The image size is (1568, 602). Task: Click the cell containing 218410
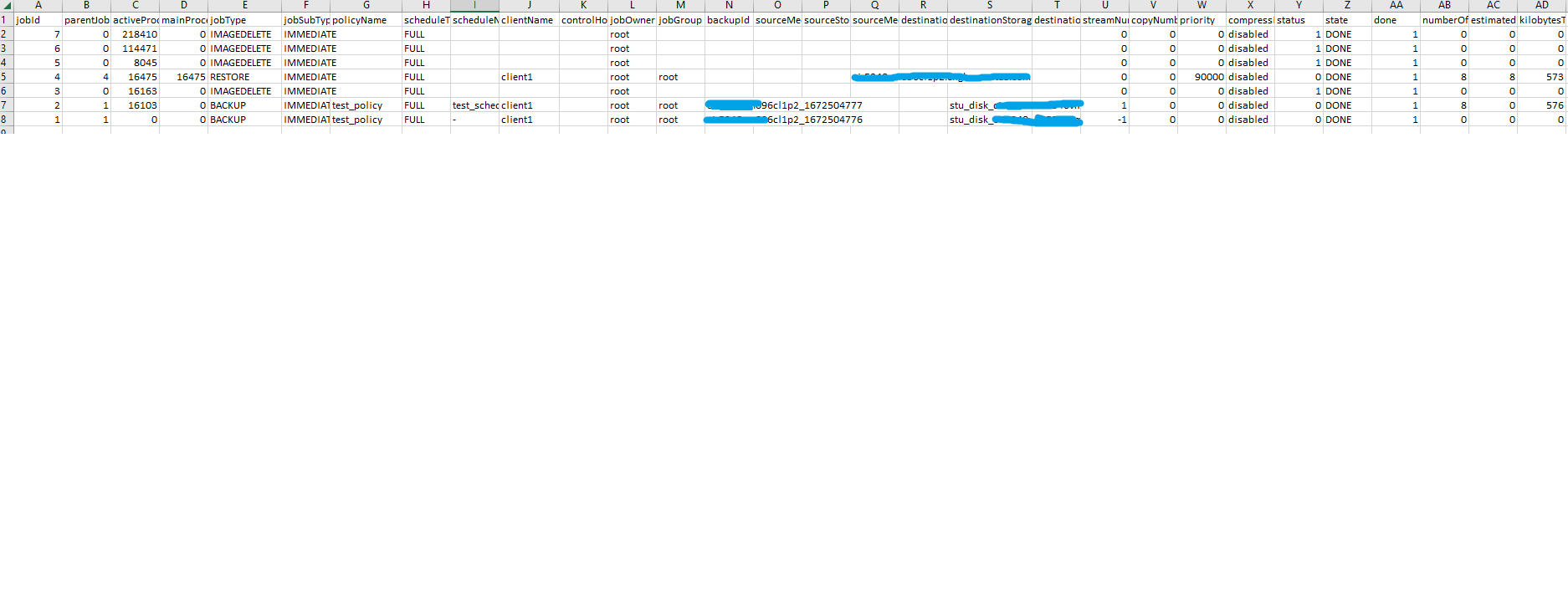click(x=136, y=34)
